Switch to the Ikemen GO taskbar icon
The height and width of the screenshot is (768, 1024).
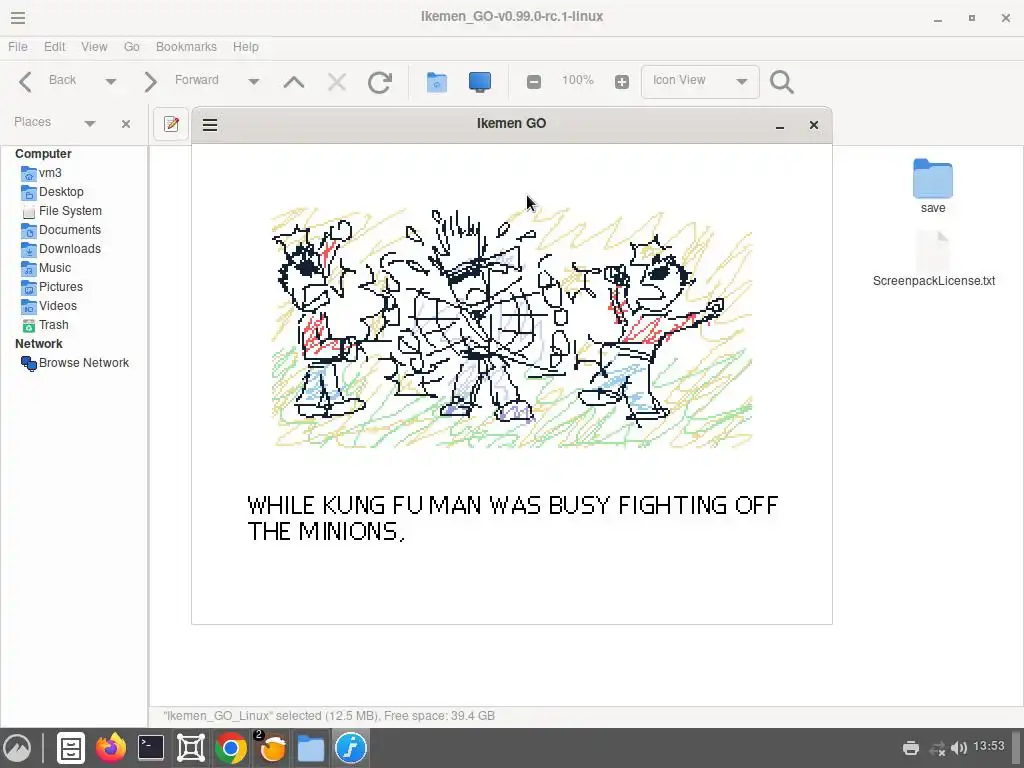coord(351,748)
